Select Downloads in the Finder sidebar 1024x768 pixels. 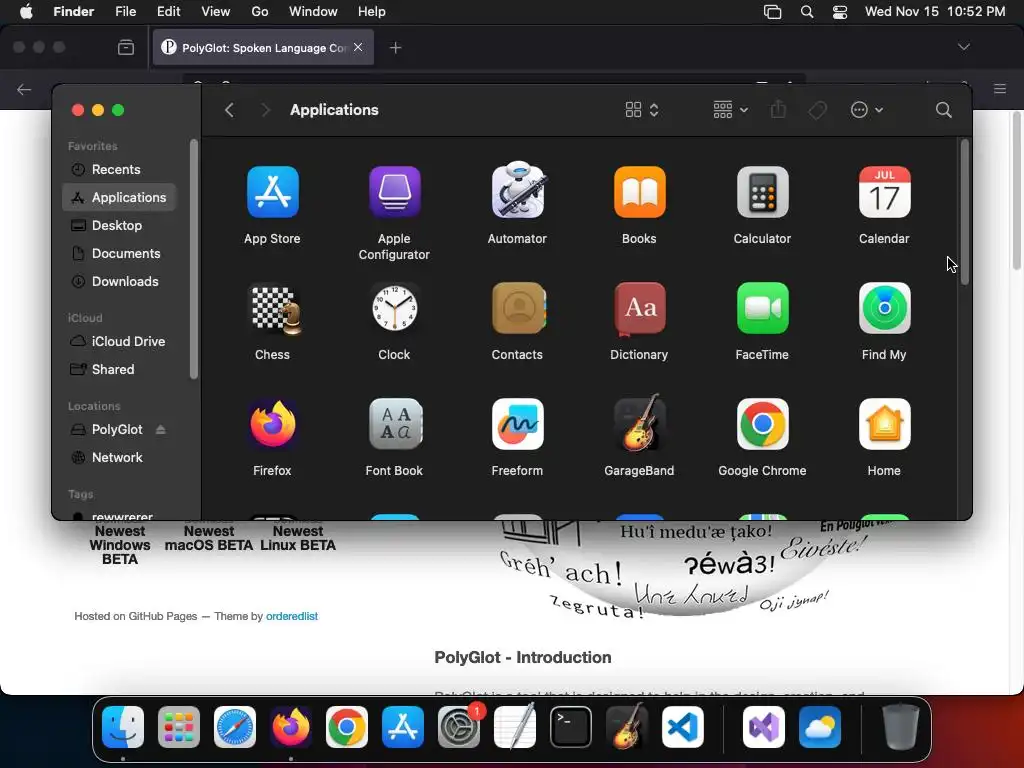(x=119, y=281)
